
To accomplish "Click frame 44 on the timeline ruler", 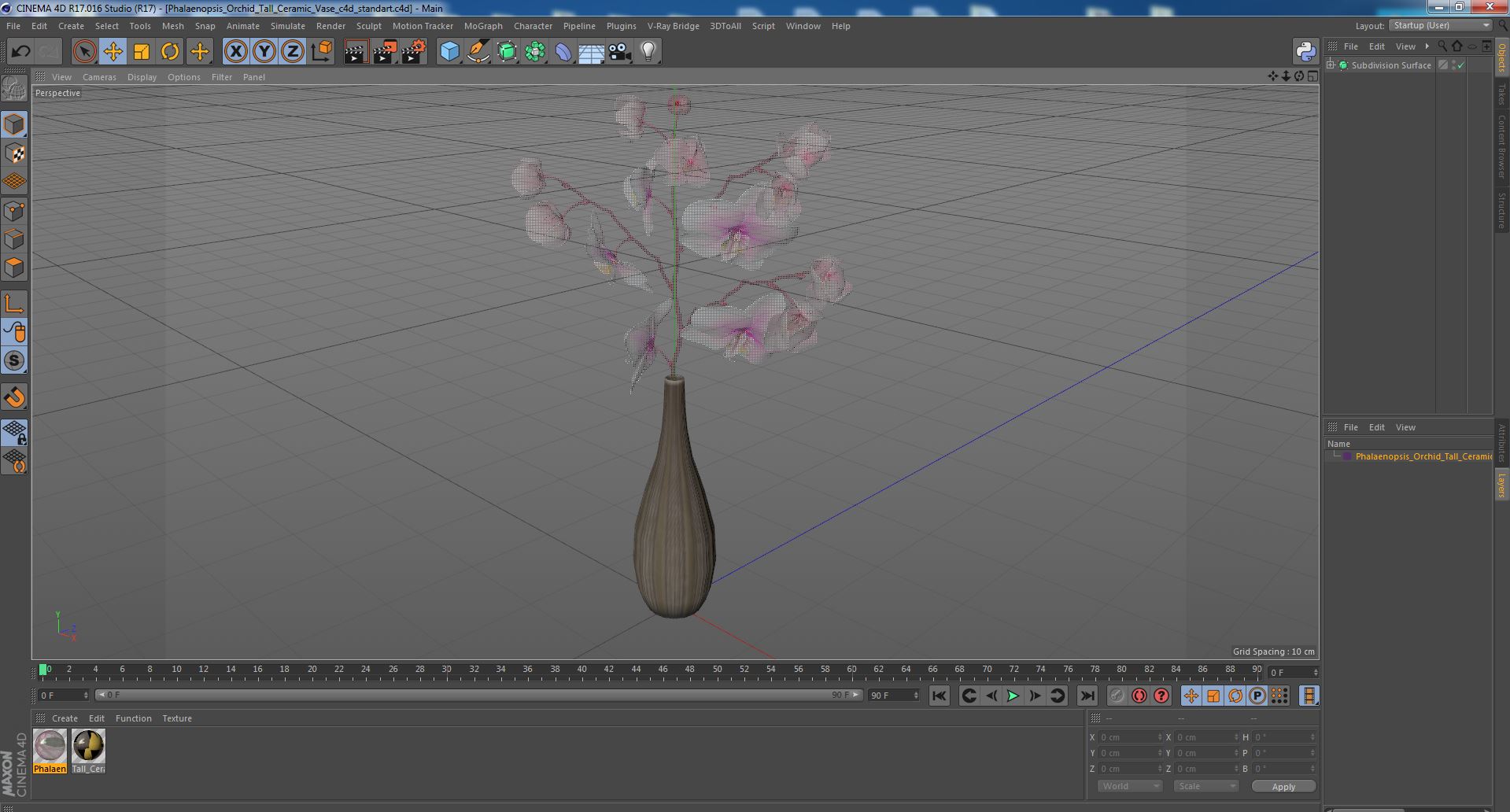I will point(636,670).
